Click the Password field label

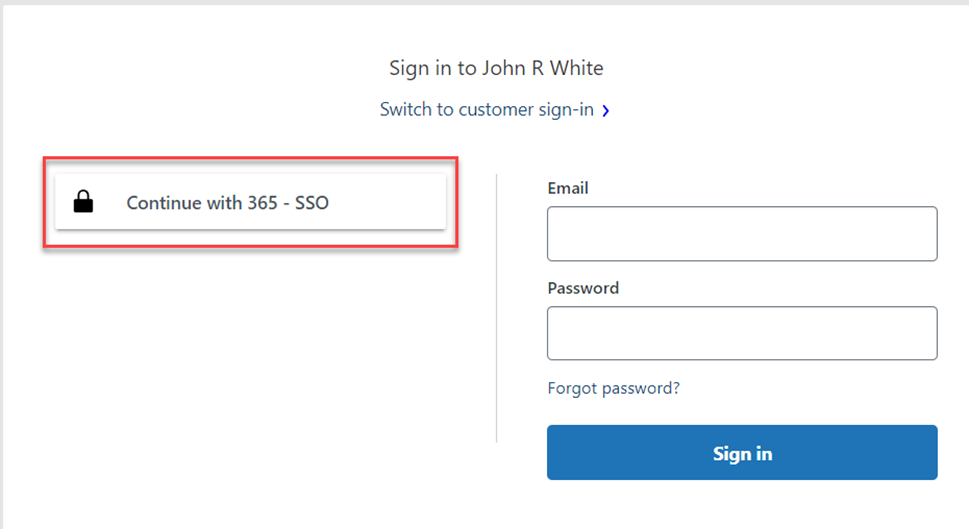coord(583,288)
